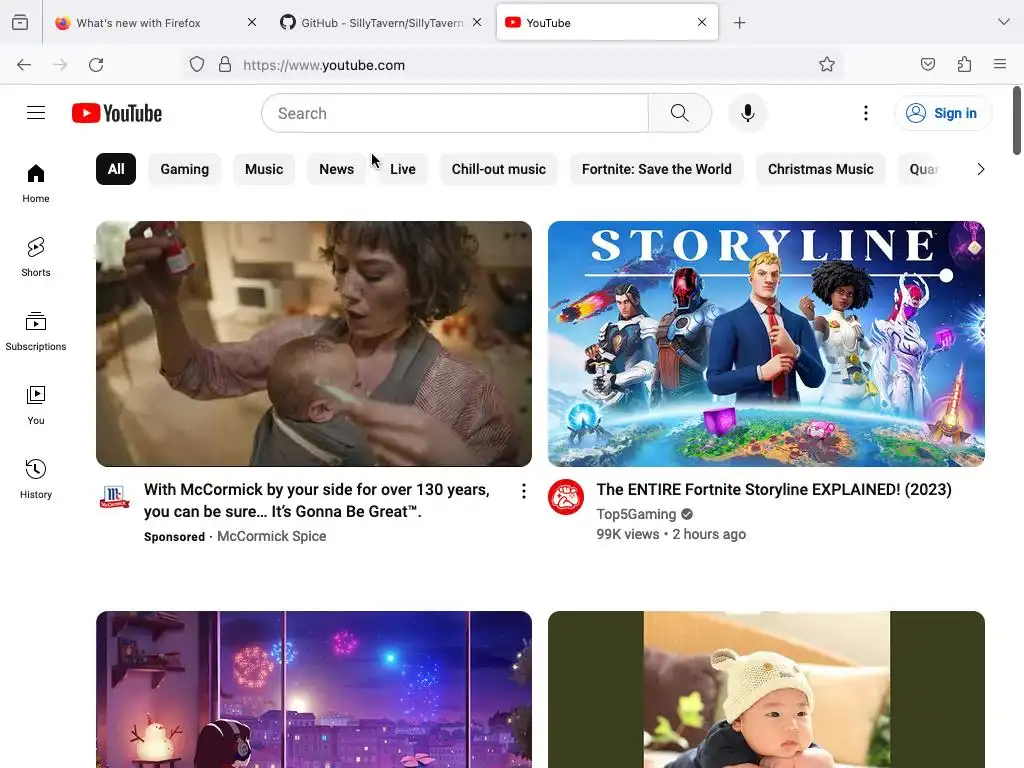Open the You section in sidebar

[x=36, y=406]
